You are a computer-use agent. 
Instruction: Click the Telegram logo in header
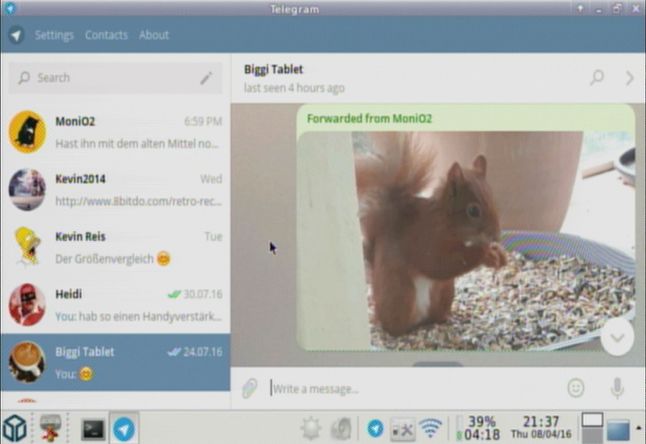[16, 35]
